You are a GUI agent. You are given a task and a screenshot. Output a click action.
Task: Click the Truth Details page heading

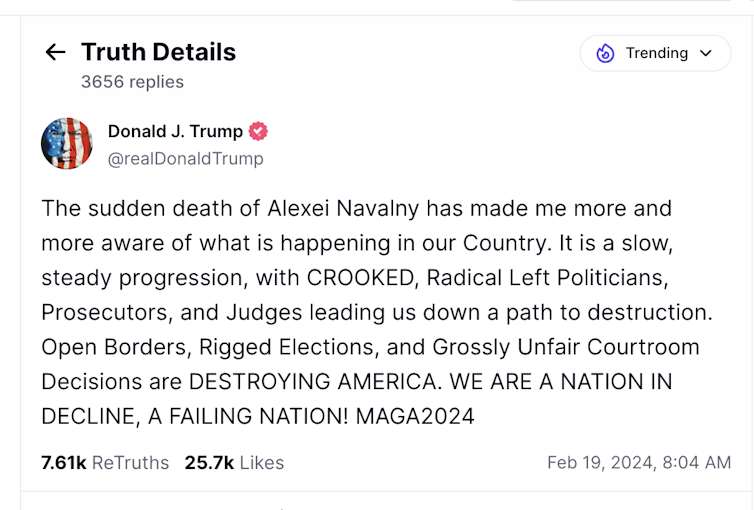pyautogui.click(x=158, y=52)
